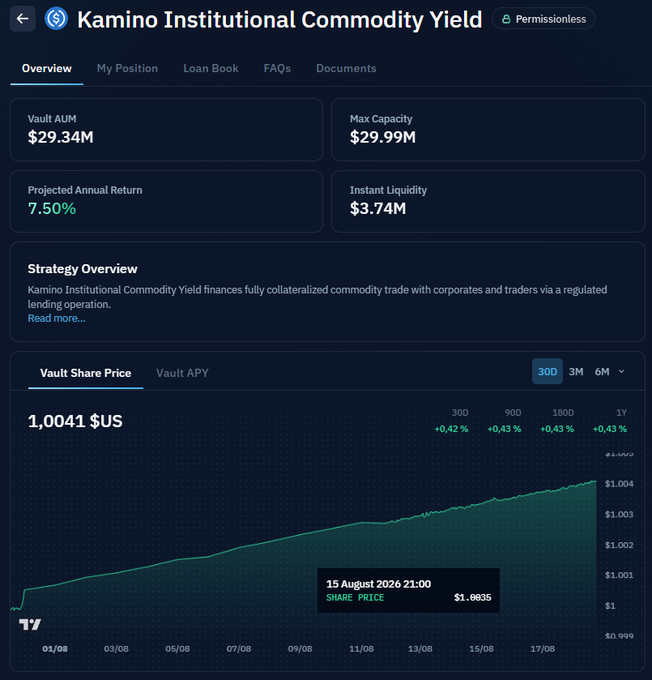Viewport: 652px width, 680px height.
Task: Go back using the arrow button
Action: (23, 19)
